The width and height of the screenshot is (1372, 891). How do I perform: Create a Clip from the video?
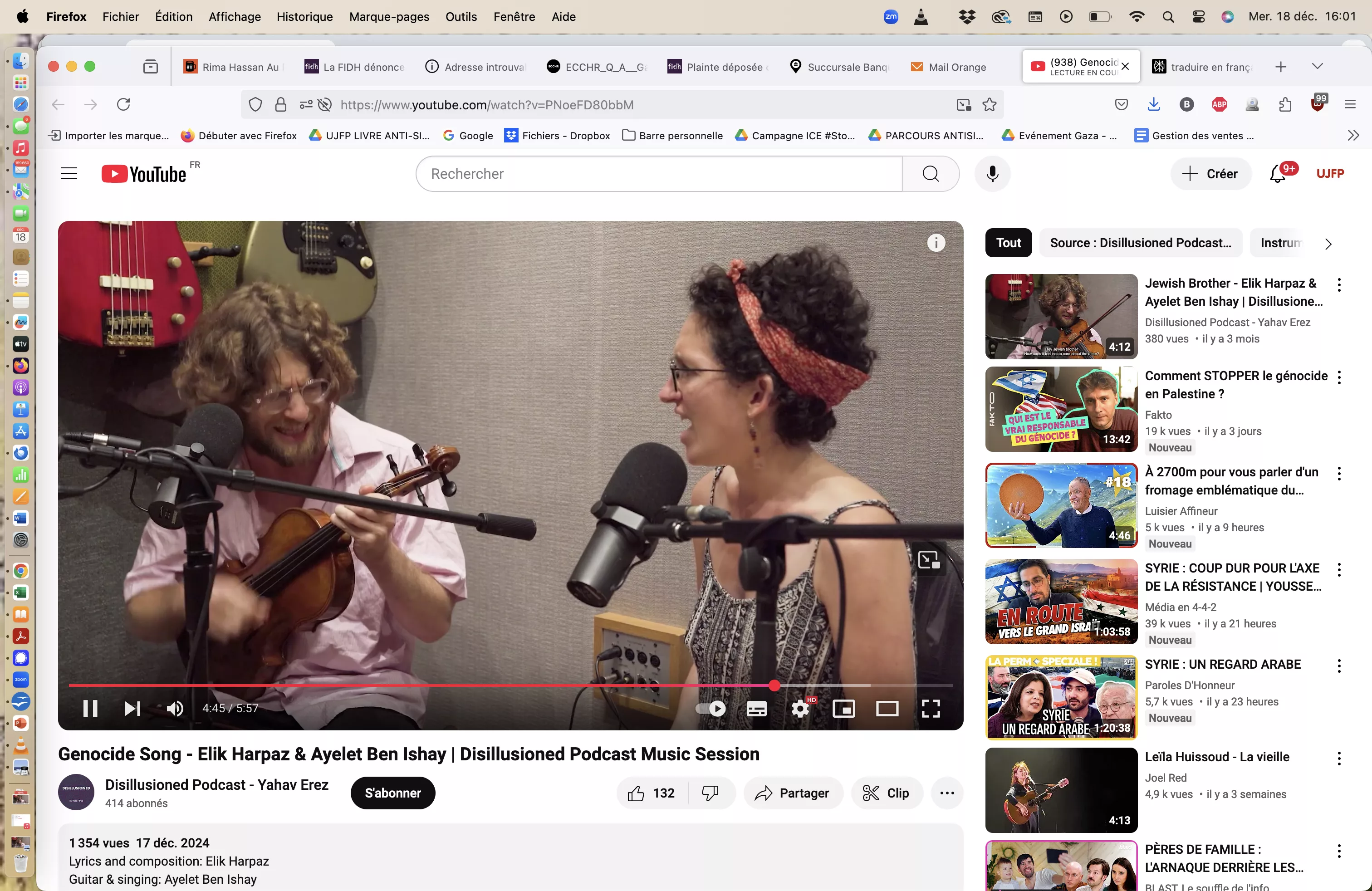click(887, 793)
